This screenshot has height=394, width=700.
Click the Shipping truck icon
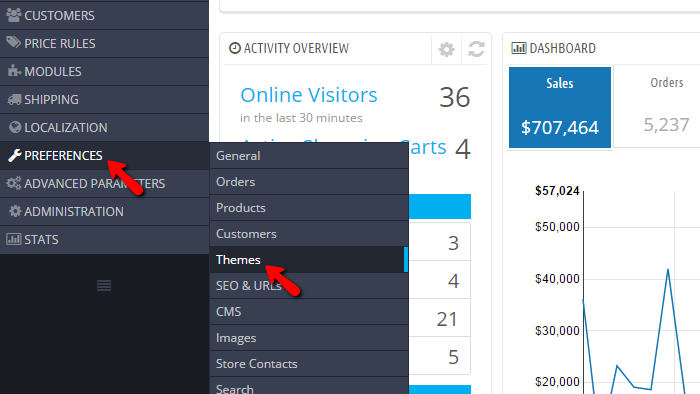[14, 99]
